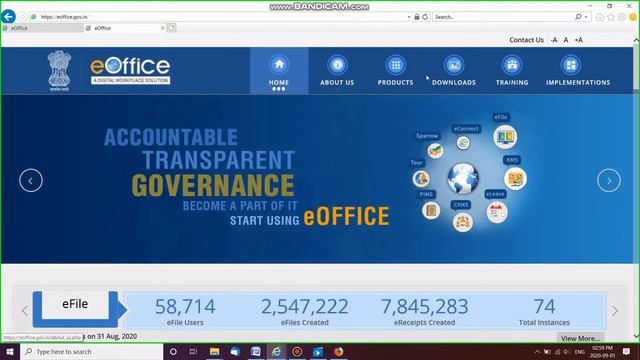Image resolution: width=640 pixels, height=360 pixels.
Task: Show previous statistics in carousel
Action: (x=25, y=311)
